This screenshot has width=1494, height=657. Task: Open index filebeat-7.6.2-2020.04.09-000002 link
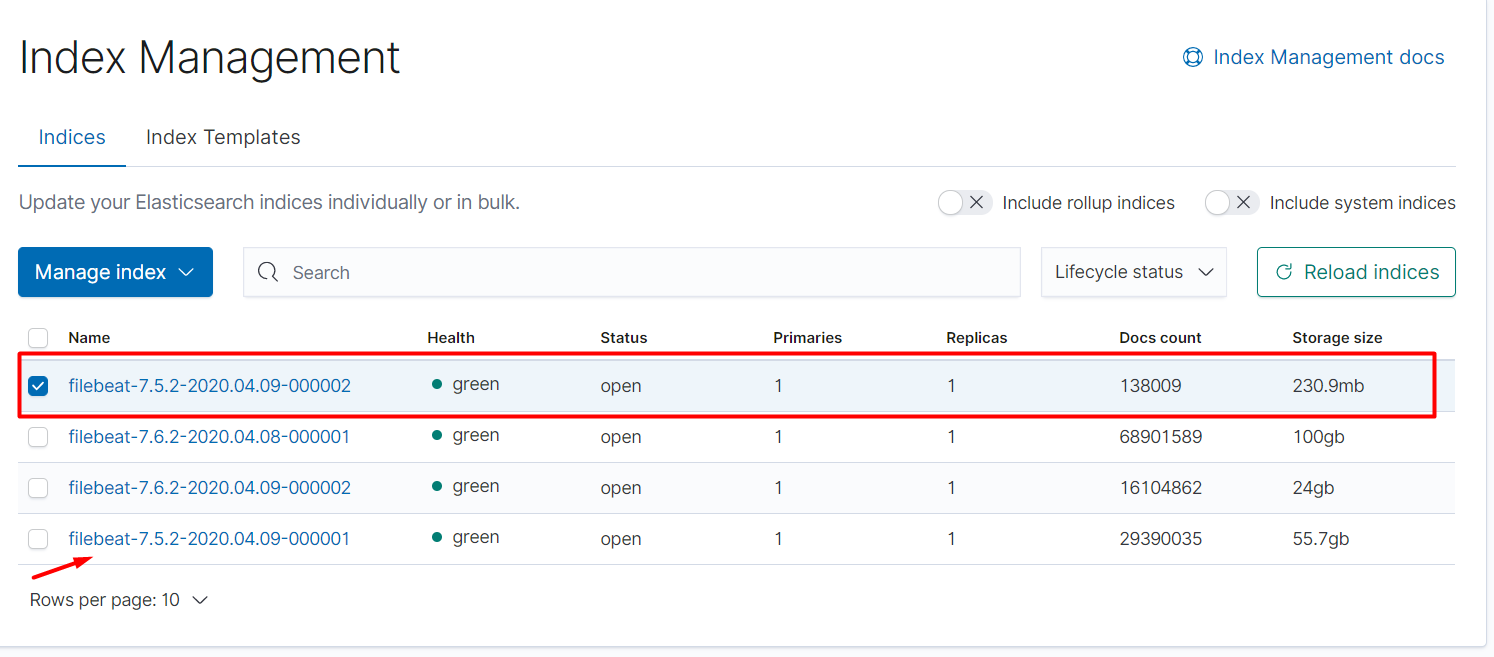pyautogui.click(x=209, y=488)
